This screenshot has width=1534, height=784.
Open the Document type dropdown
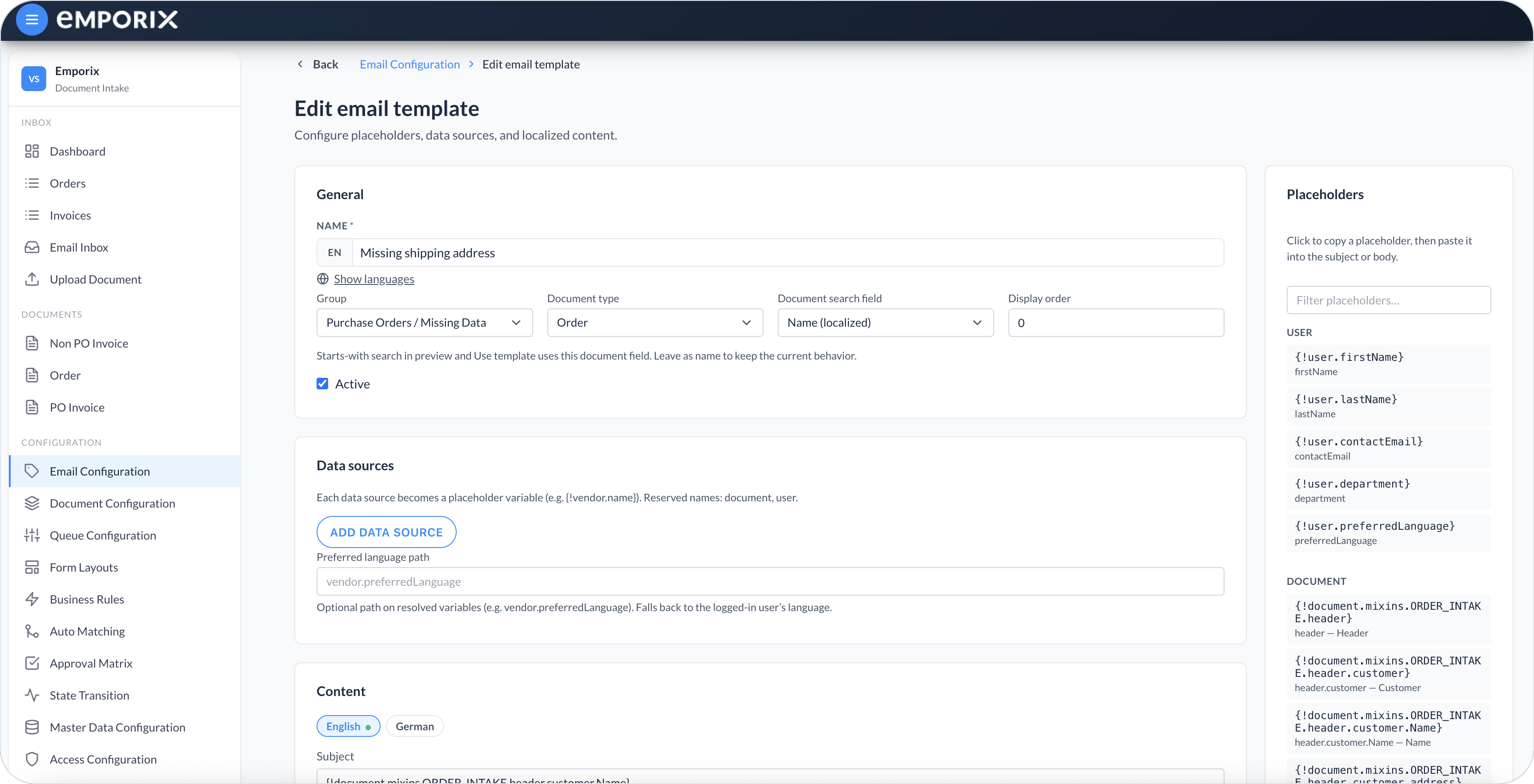coord(655,323)
